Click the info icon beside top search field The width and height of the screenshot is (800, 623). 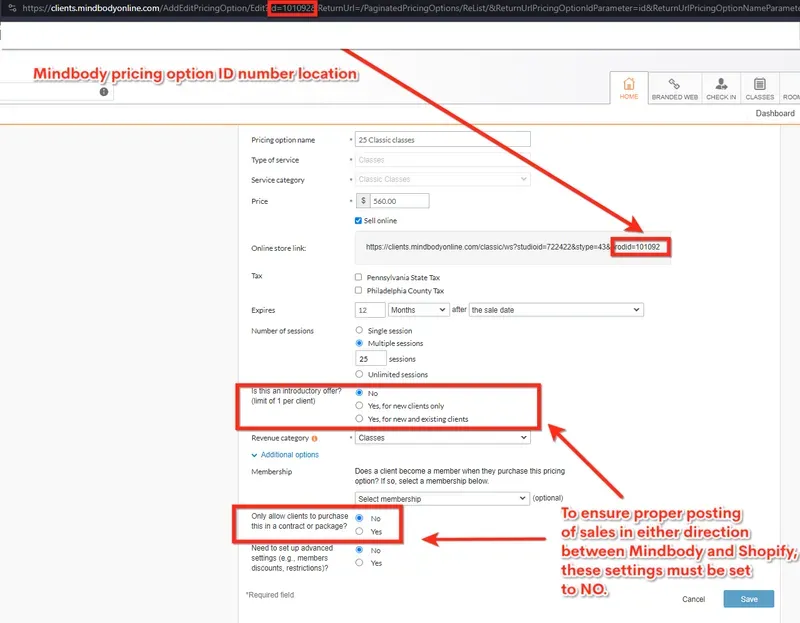103,92
